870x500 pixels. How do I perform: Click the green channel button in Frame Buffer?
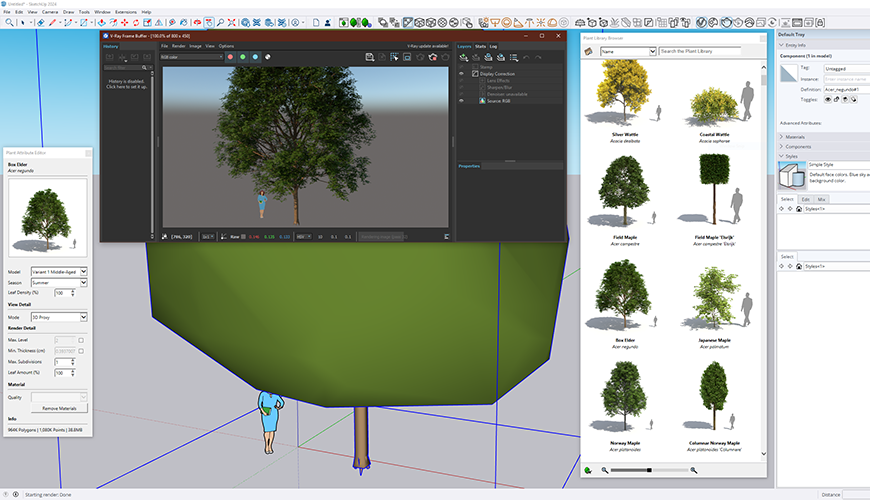(x=242, y=57)
